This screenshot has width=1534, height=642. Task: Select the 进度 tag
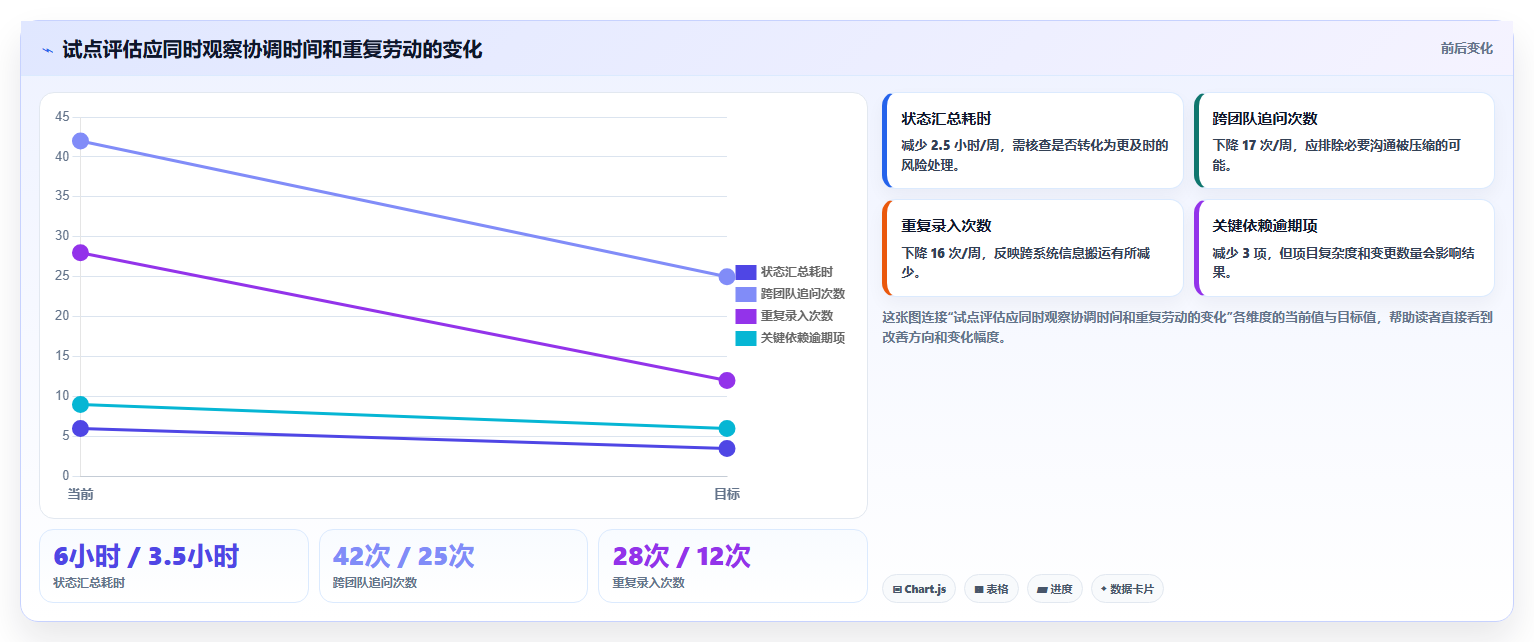[1055, 589]
